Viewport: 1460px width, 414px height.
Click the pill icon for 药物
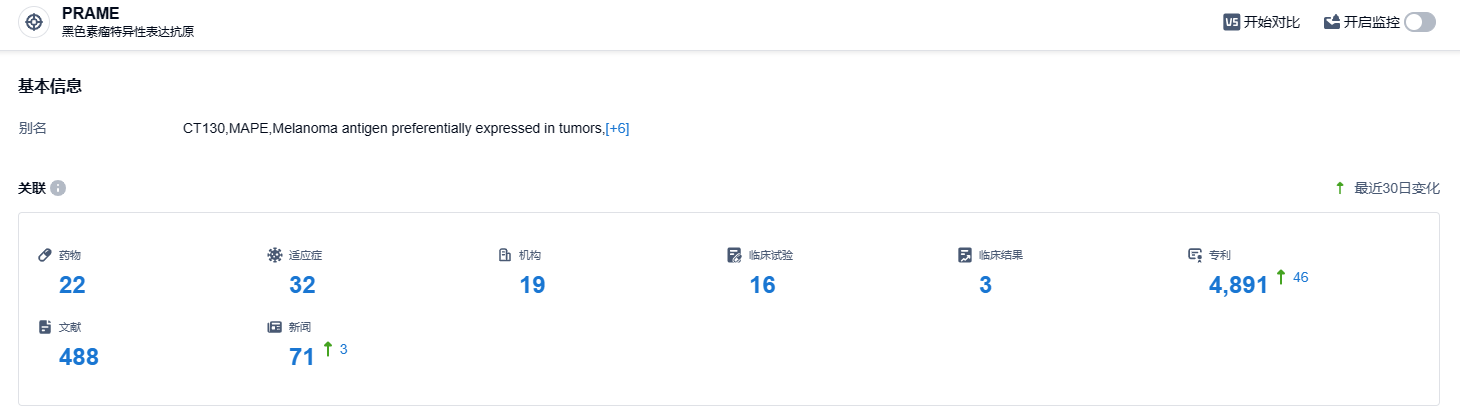click(x=45, y=255)
